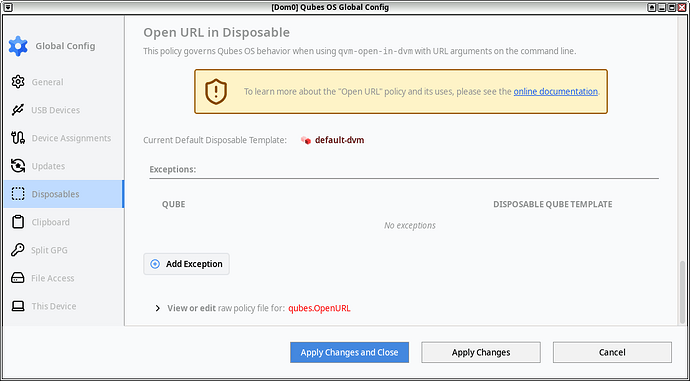Screen dimensions: 690x381
Task: Click the This Device laptop icon
Action: coord(18,306)
